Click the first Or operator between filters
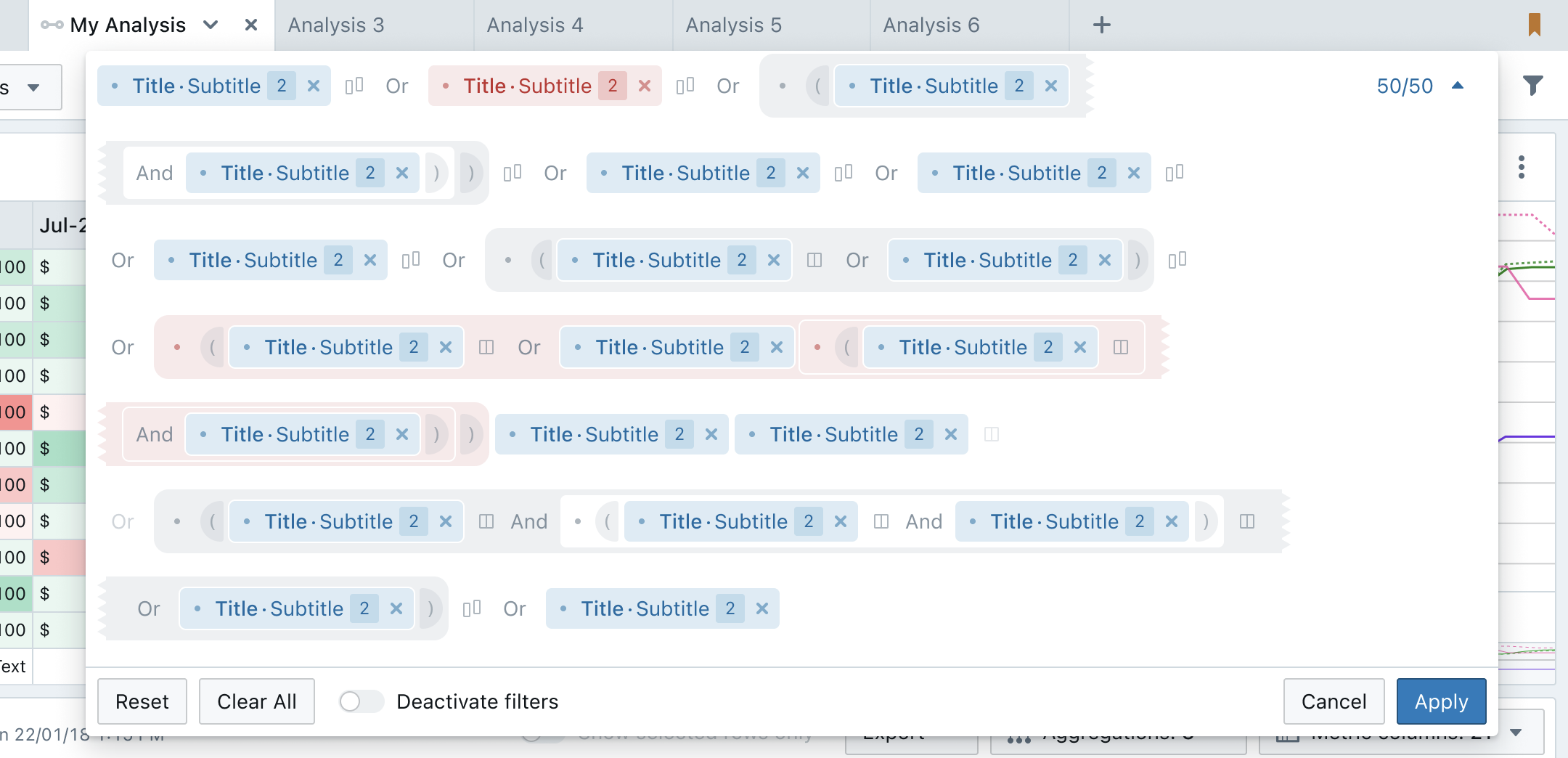 pyautogui.click(x=397, y=86)
